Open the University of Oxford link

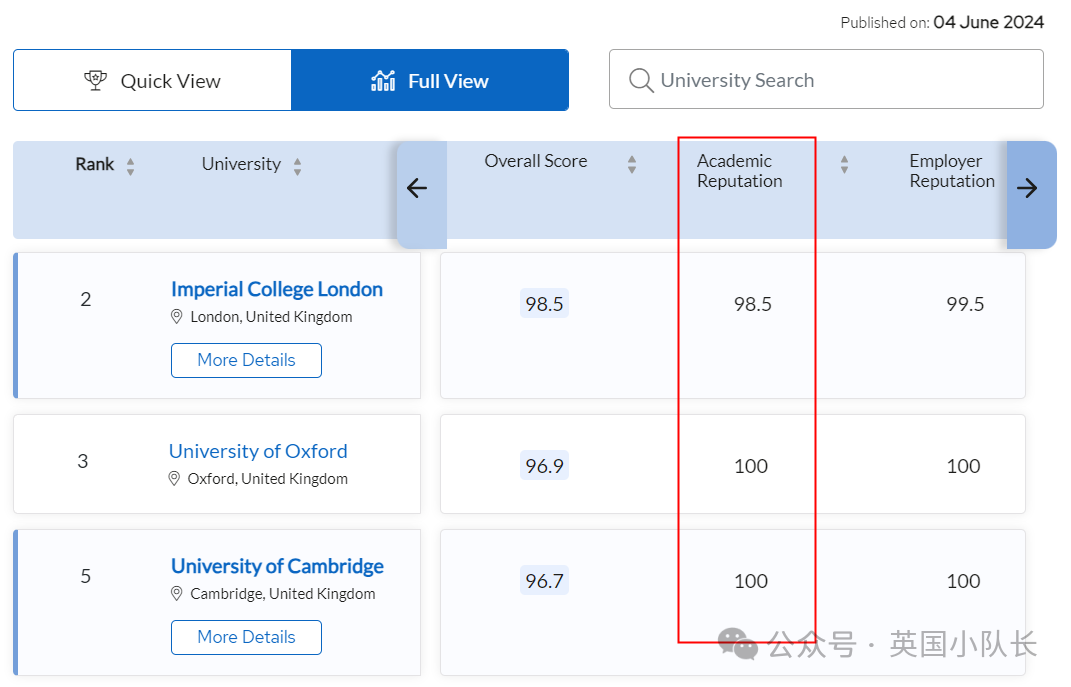click(x=258, y=451)
